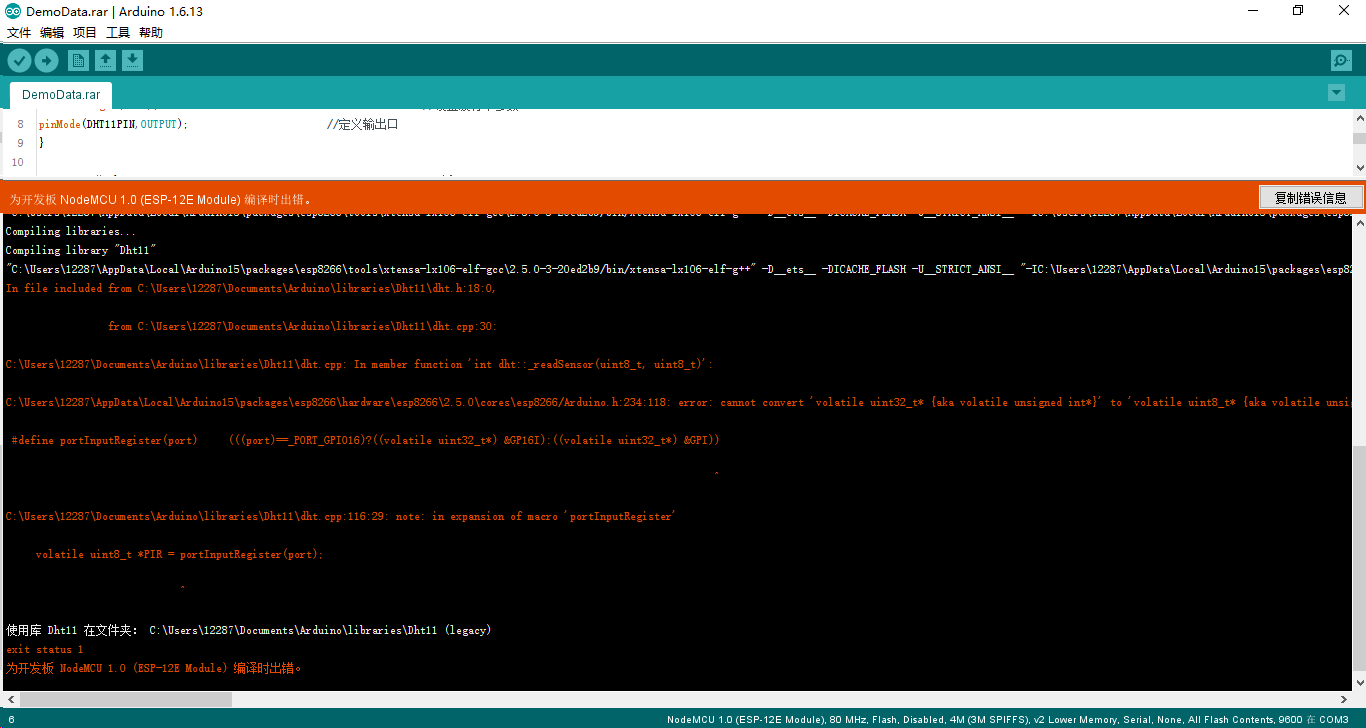Click the orange bar compile error message
The image size is (1366, 728).
click(x=161, y=199)
